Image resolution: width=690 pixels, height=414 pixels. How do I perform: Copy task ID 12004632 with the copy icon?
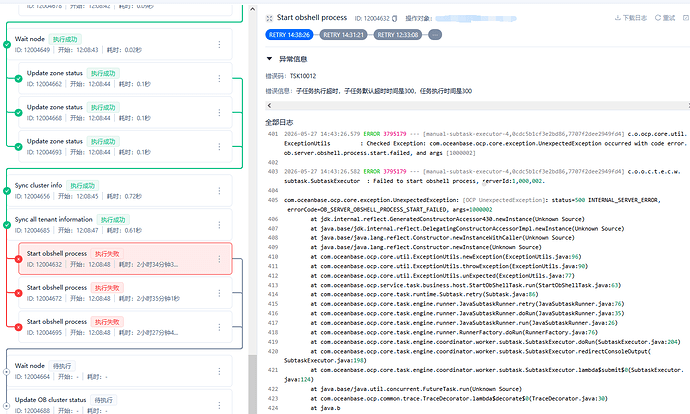[x=394, y=18]
